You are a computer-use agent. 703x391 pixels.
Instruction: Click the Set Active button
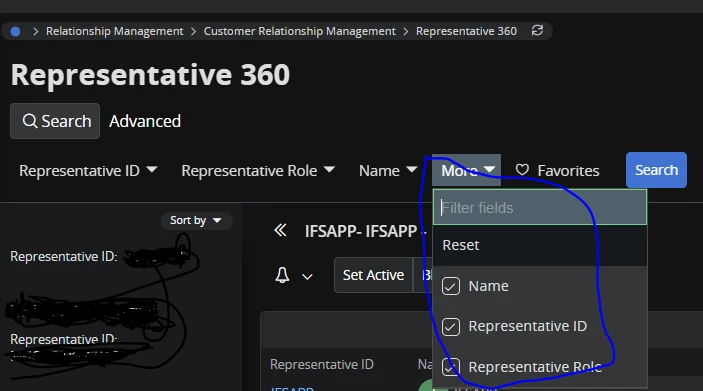[373, 275]
